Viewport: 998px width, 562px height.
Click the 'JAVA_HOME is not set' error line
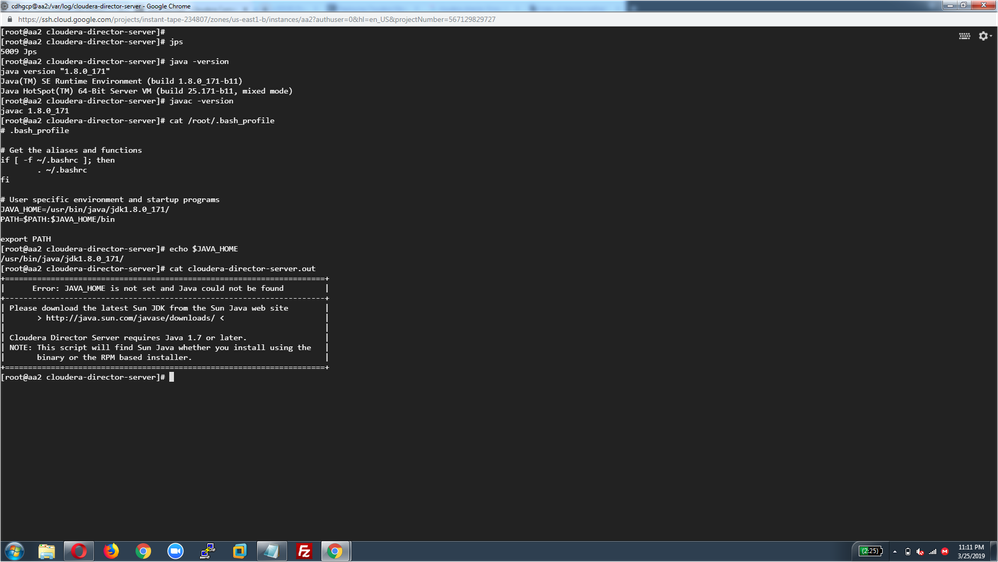point(158,288)
